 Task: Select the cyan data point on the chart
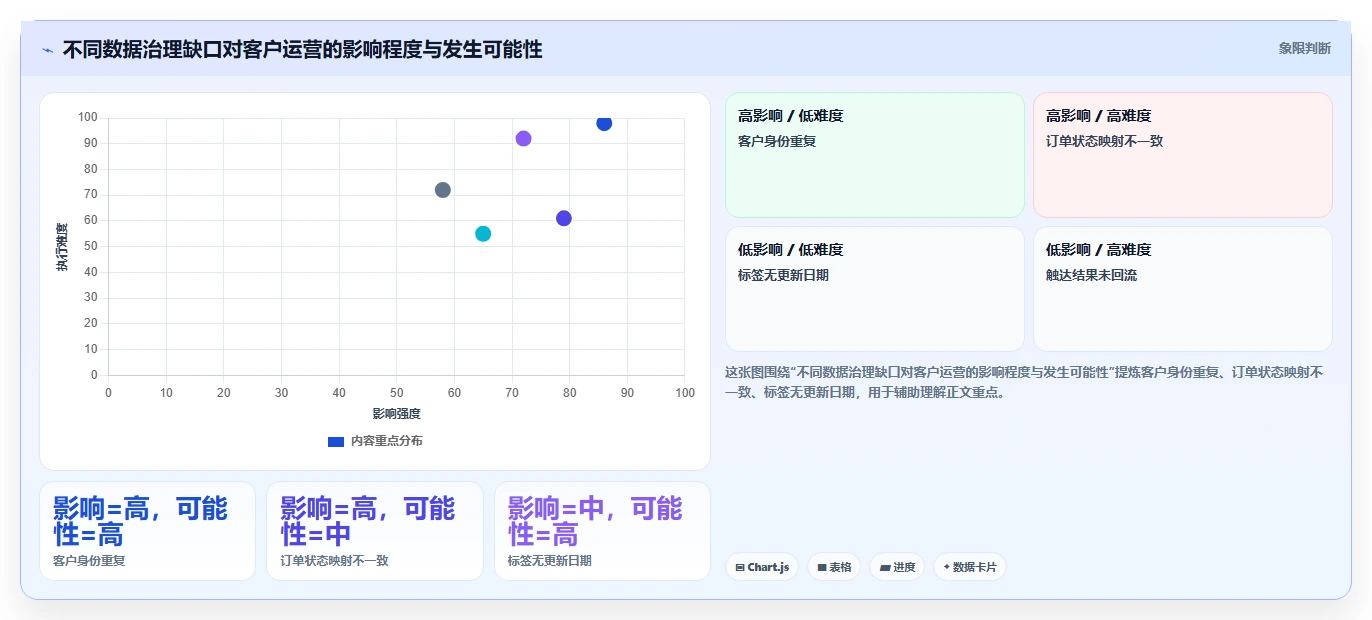[x=483, y=234]
